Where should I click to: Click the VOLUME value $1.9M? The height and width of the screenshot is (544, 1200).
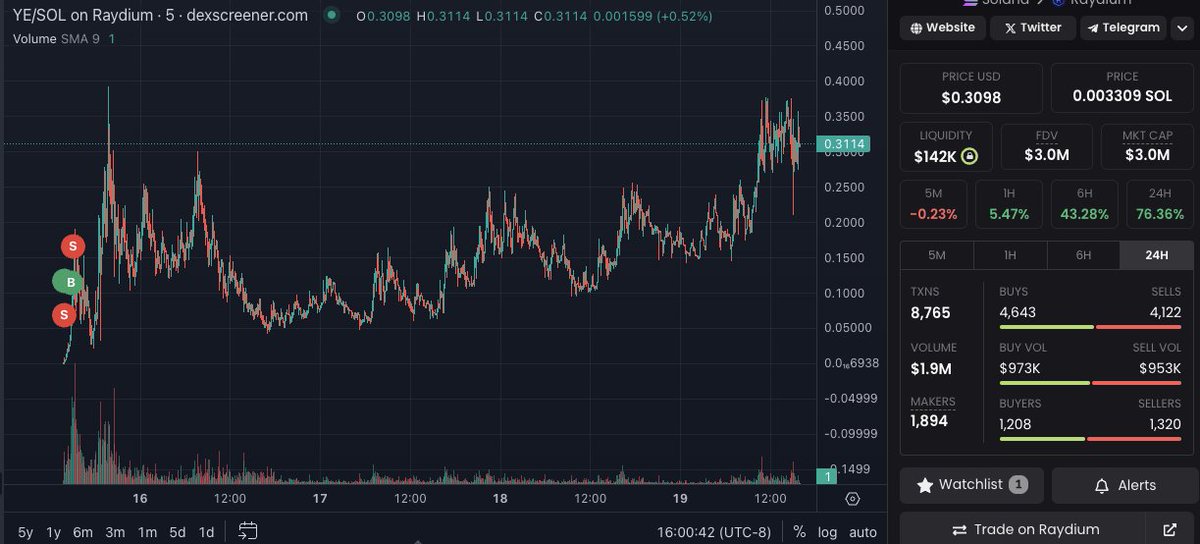(x=931, y=369)
